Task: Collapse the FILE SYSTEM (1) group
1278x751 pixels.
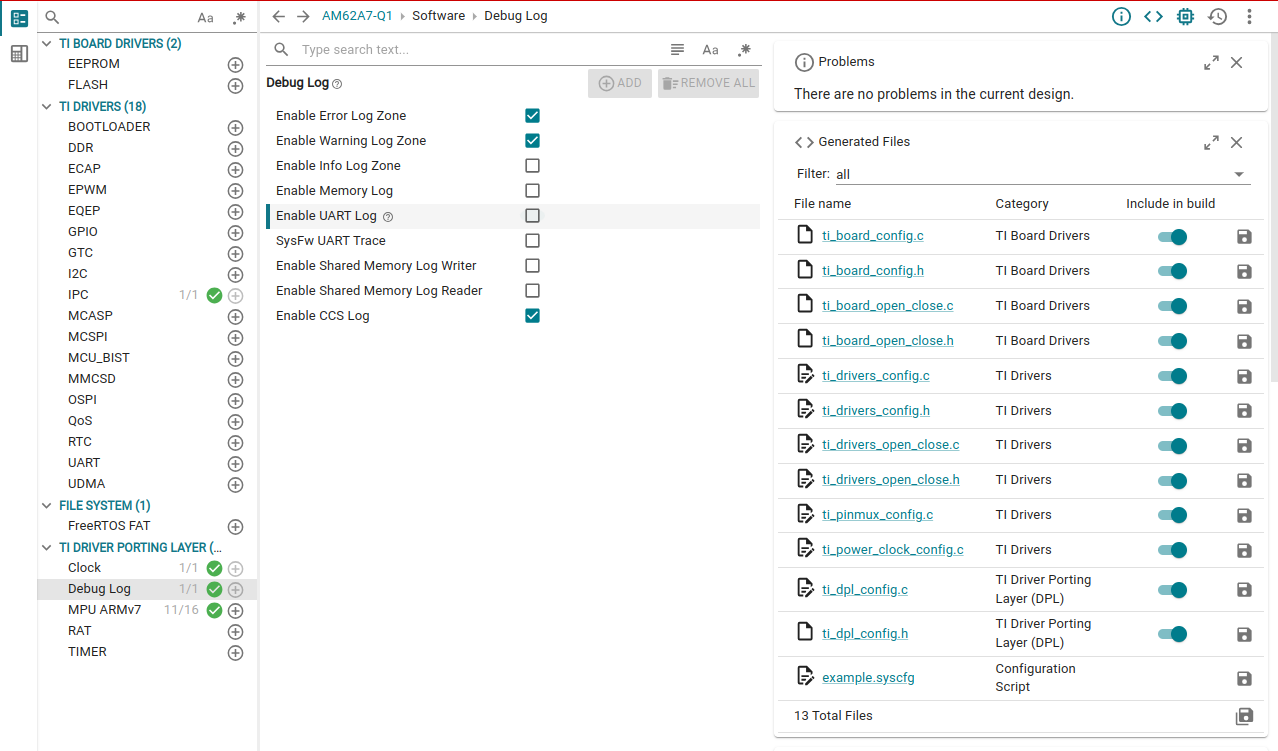Action: coord(47,506)
